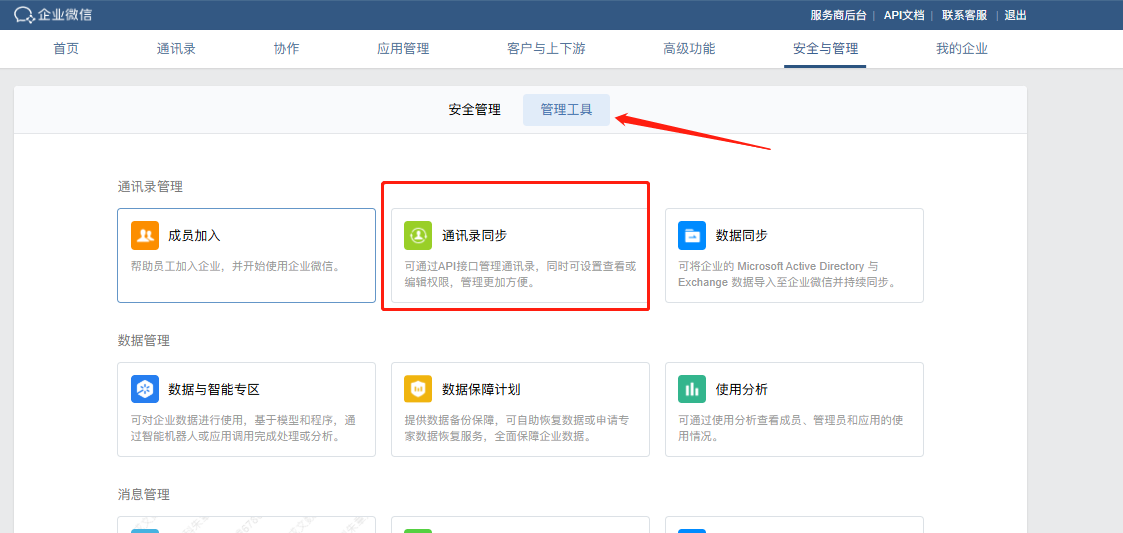1123x533 pixels.
Task: Switch to the 安全管理 sub-tab
Action: (x=475, y=110)
